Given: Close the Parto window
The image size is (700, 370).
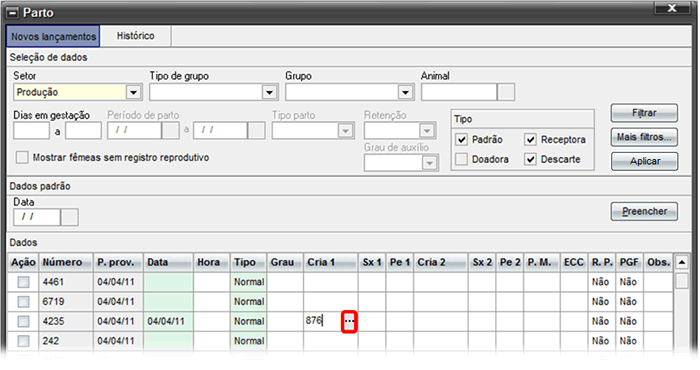Looking at the screenshot, I should (671, 8).
